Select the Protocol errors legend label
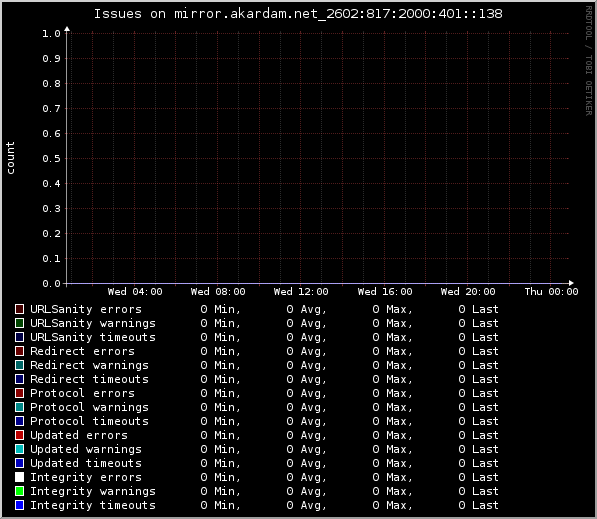 coord(83,393)
